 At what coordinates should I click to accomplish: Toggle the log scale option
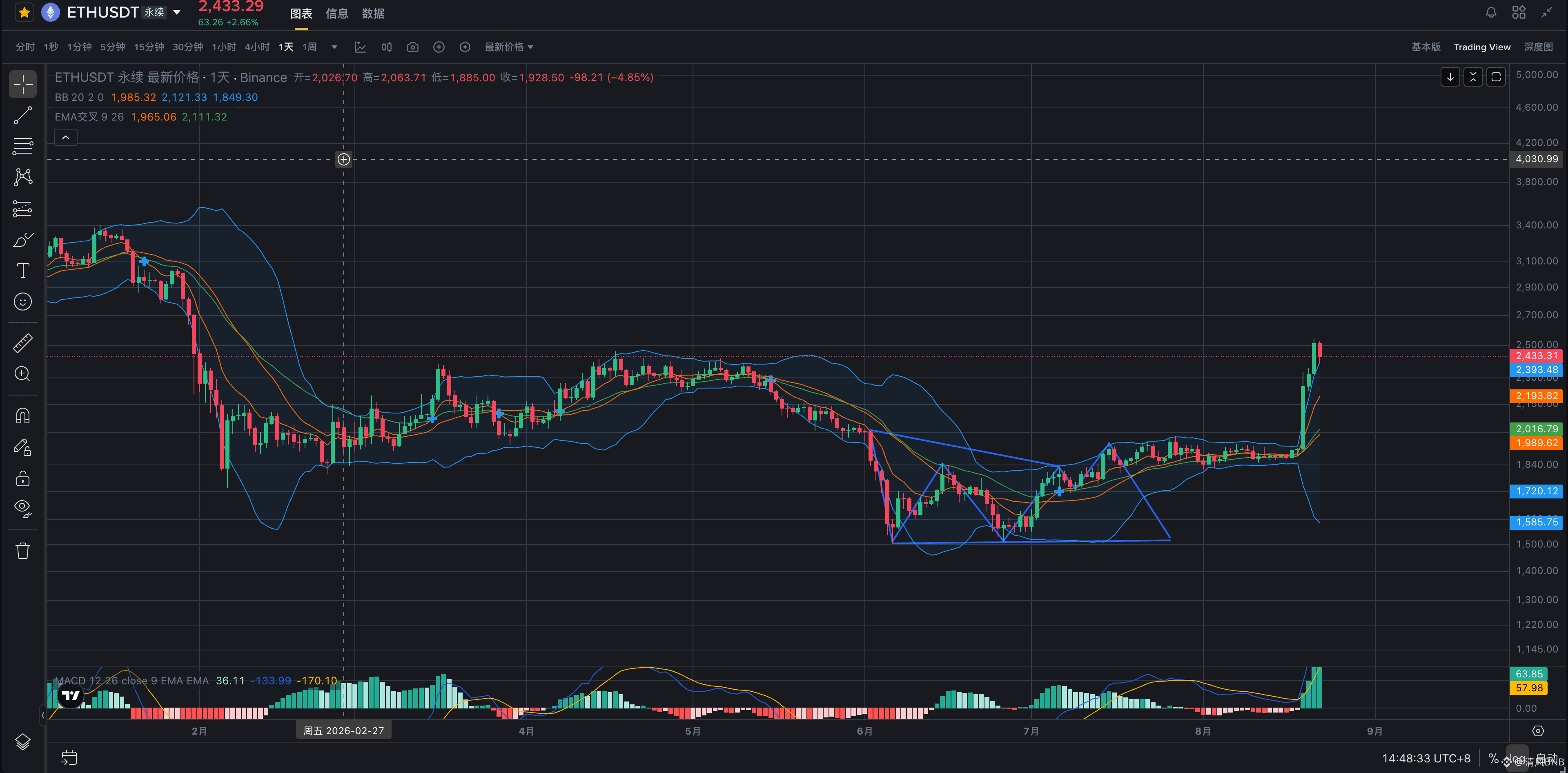(1517, 758)
